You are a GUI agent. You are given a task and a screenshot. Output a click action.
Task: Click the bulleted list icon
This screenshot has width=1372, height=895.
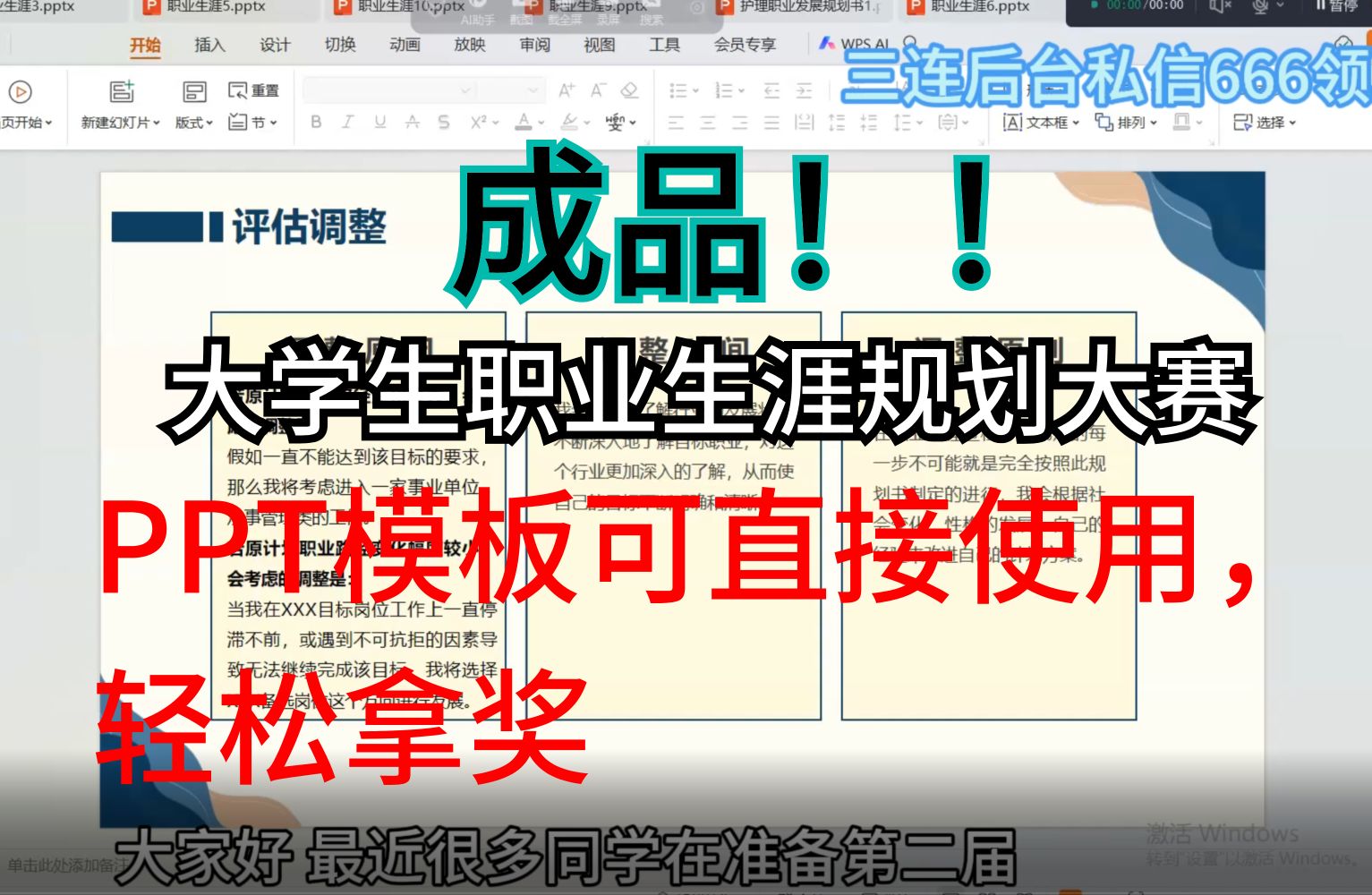coord(677,90)
